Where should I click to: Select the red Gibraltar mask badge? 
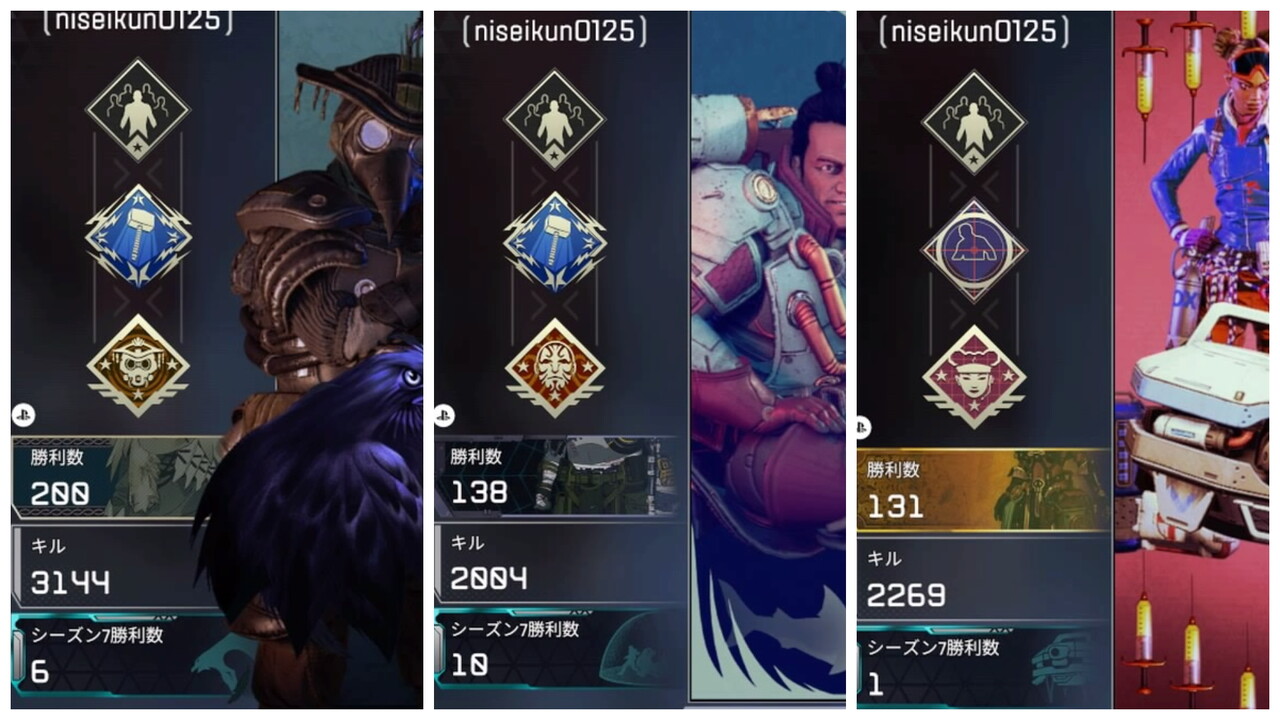pyautogui.click(x=555, y=368)
